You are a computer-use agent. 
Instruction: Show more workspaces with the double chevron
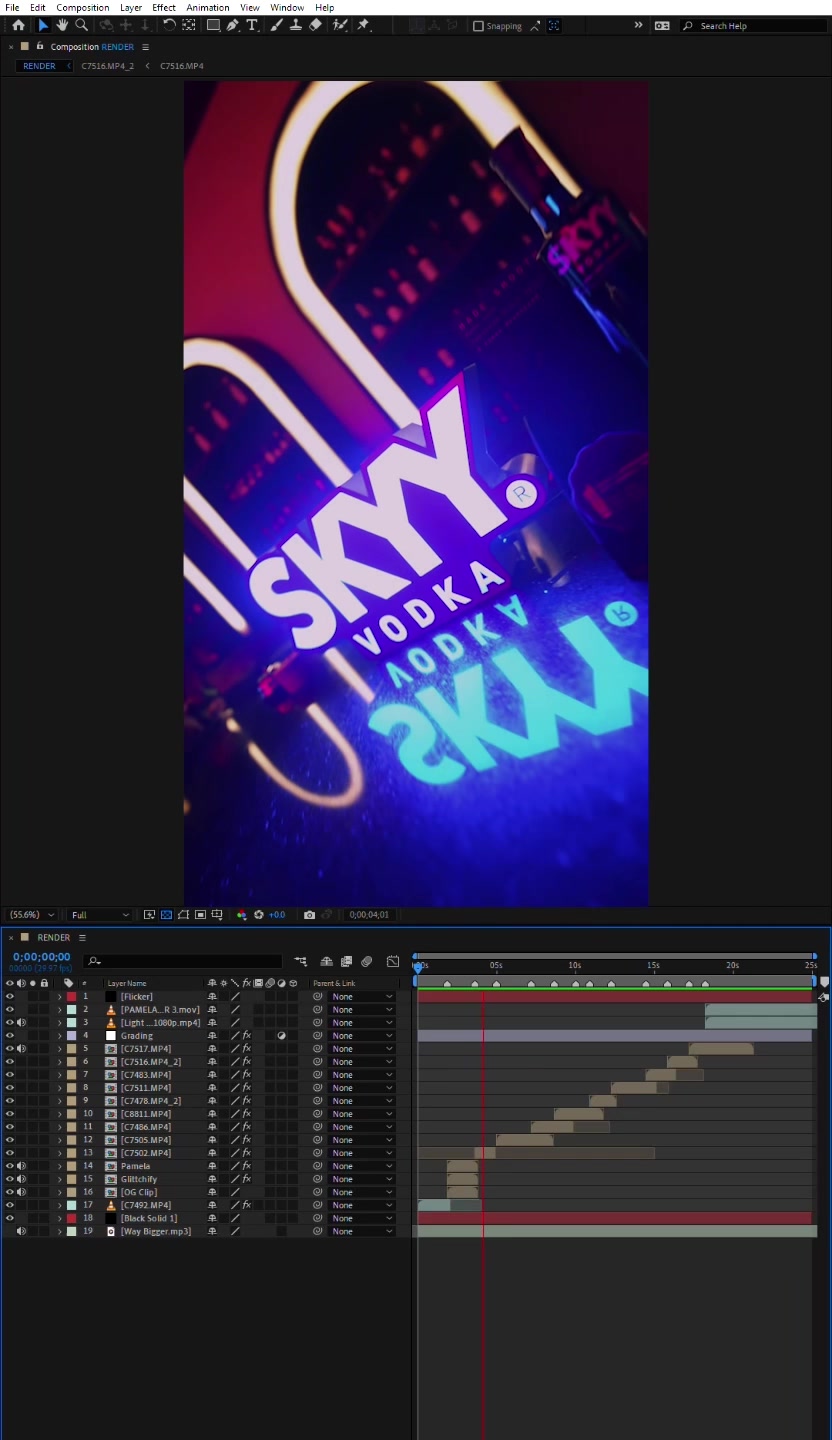638,25
